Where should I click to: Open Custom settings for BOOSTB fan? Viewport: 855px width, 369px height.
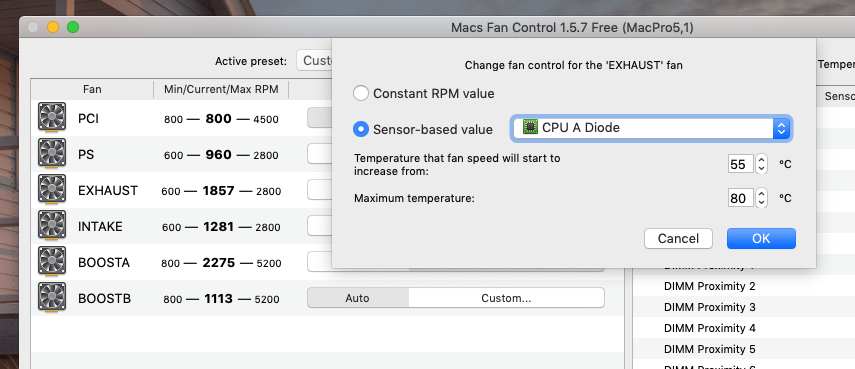[x=506, y=298]
